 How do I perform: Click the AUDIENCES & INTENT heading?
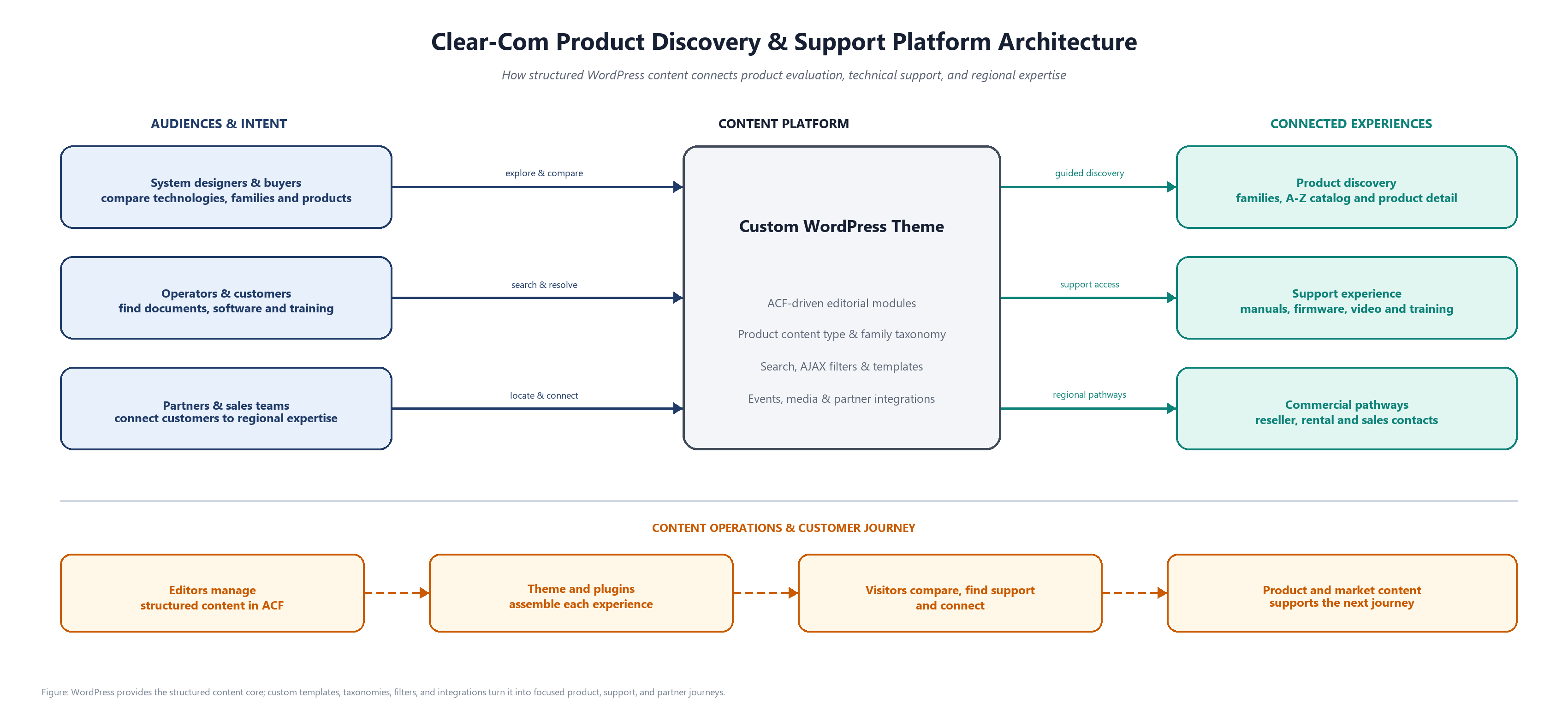click(219, 124)
